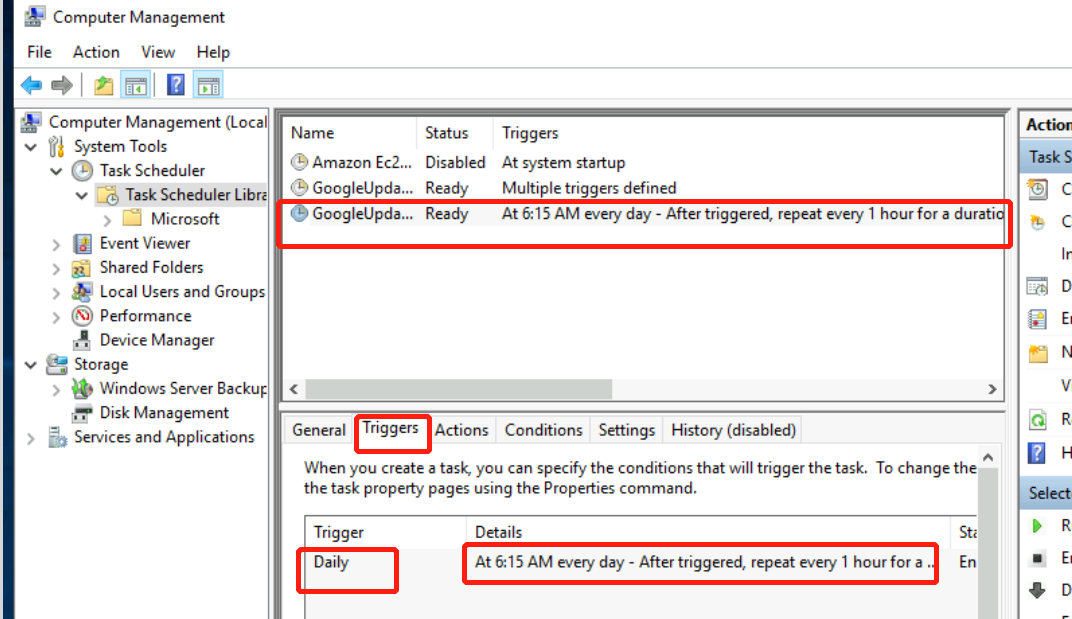Toggle the Show/Hide Action Pane icon
1072x619 pixels.
(x=208, y=86)
